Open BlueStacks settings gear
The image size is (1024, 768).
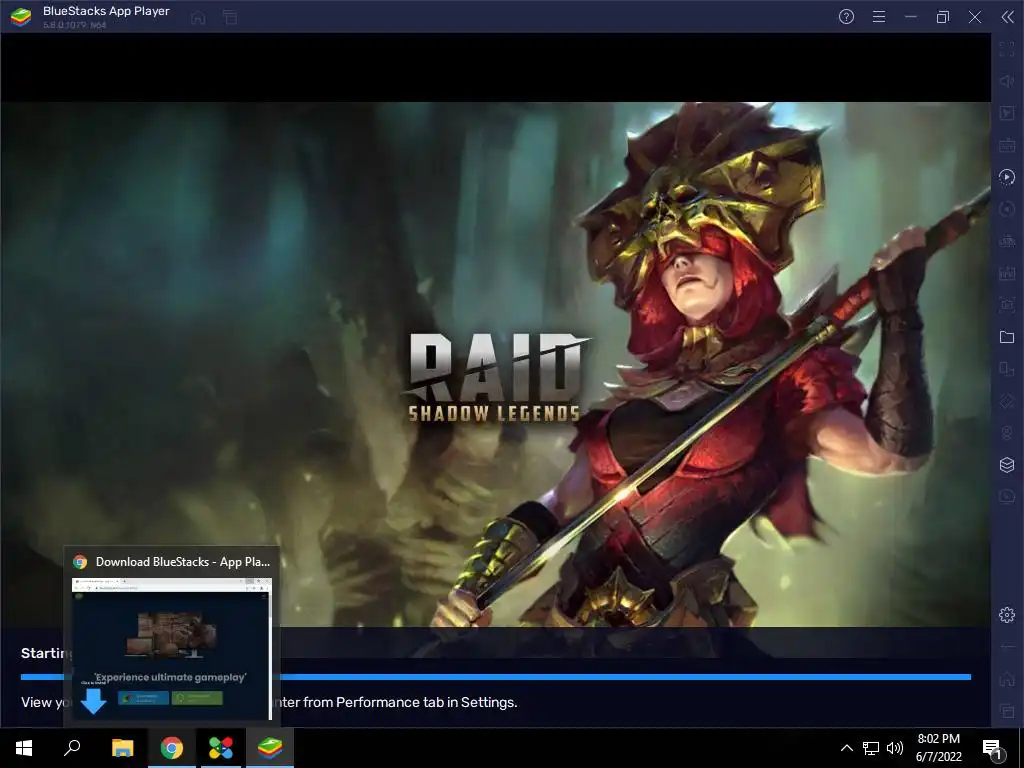click(x=1007, y=615)
